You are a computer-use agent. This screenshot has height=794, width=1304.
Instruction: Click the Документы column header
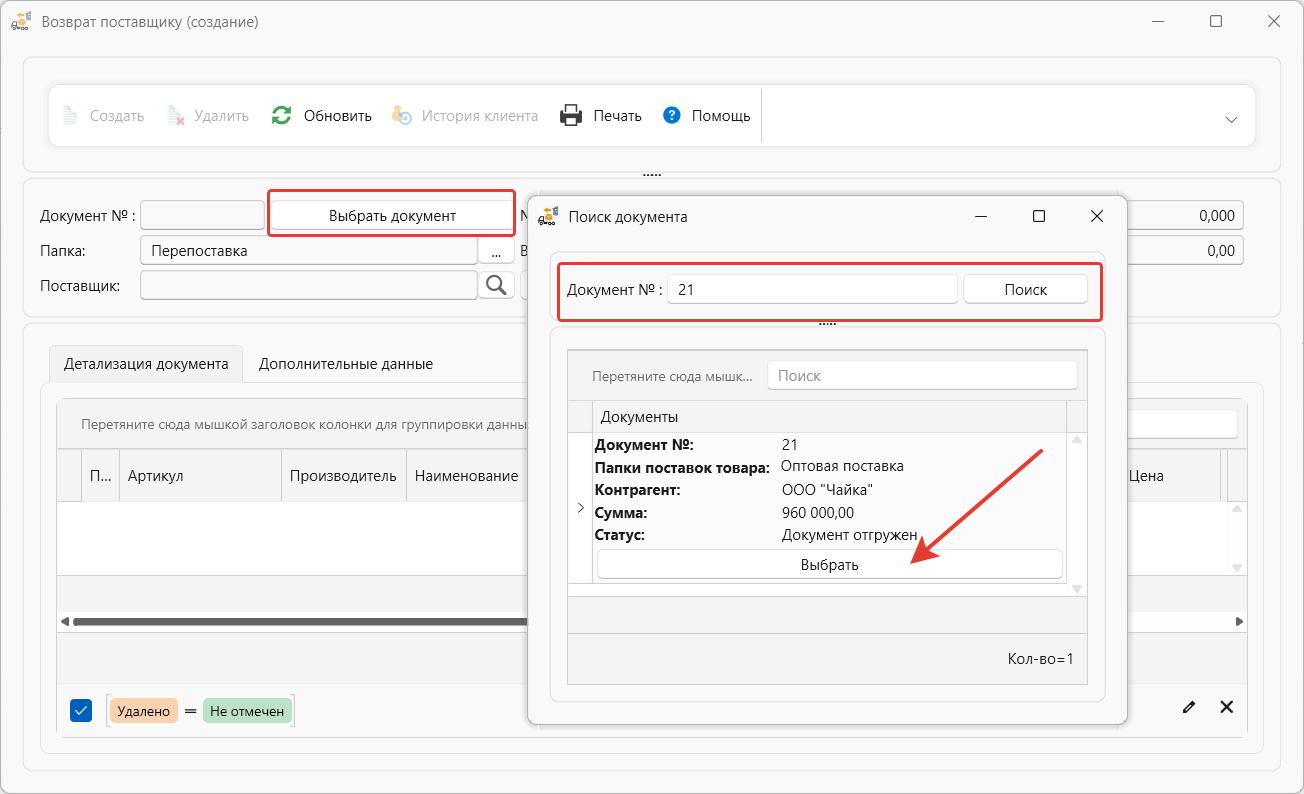click(830, 417)
